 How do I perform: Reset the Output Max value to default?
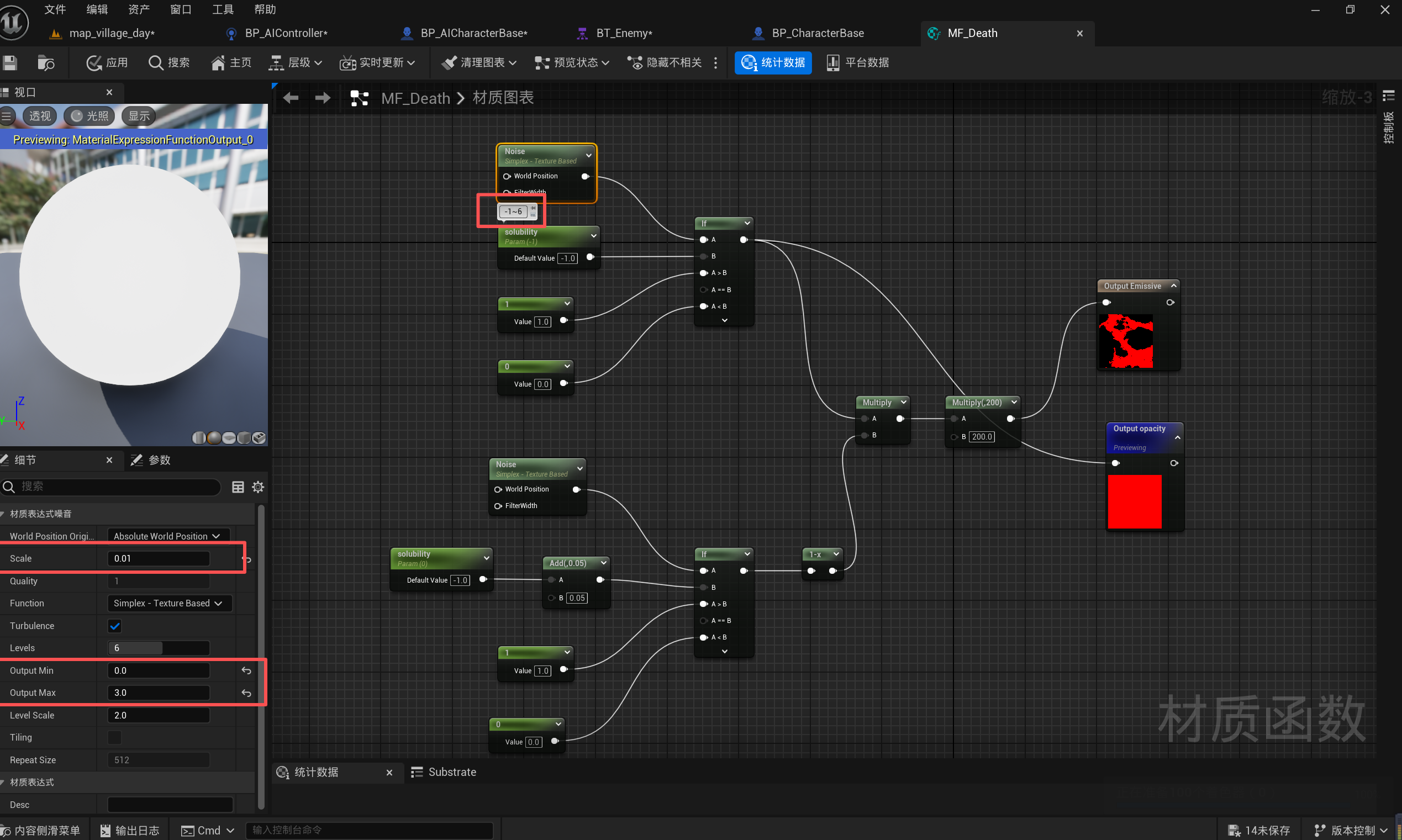(246, 693)
